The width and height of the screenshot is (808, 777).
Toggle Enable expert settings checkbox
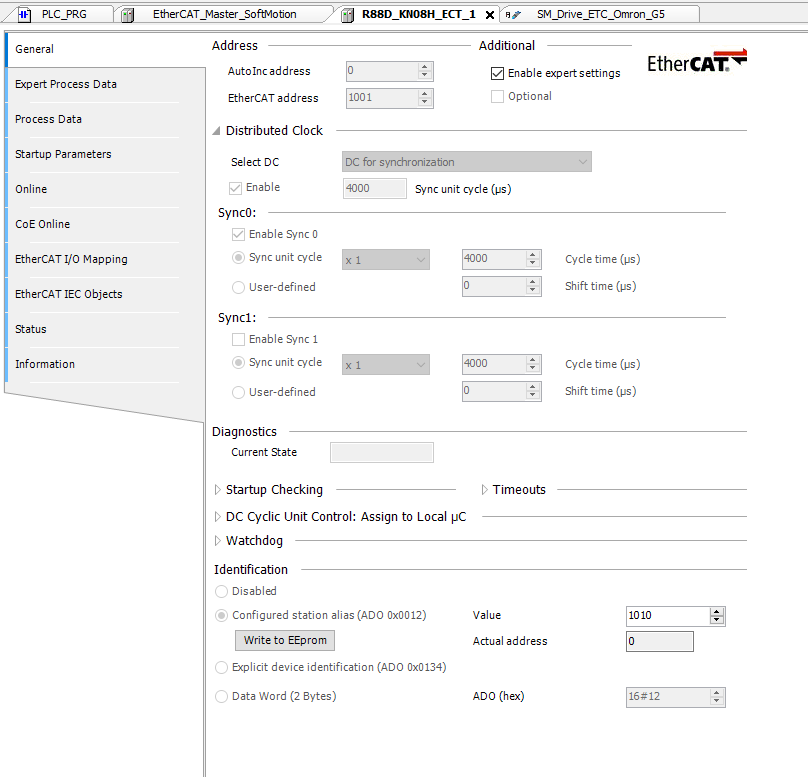click(497, 73)
